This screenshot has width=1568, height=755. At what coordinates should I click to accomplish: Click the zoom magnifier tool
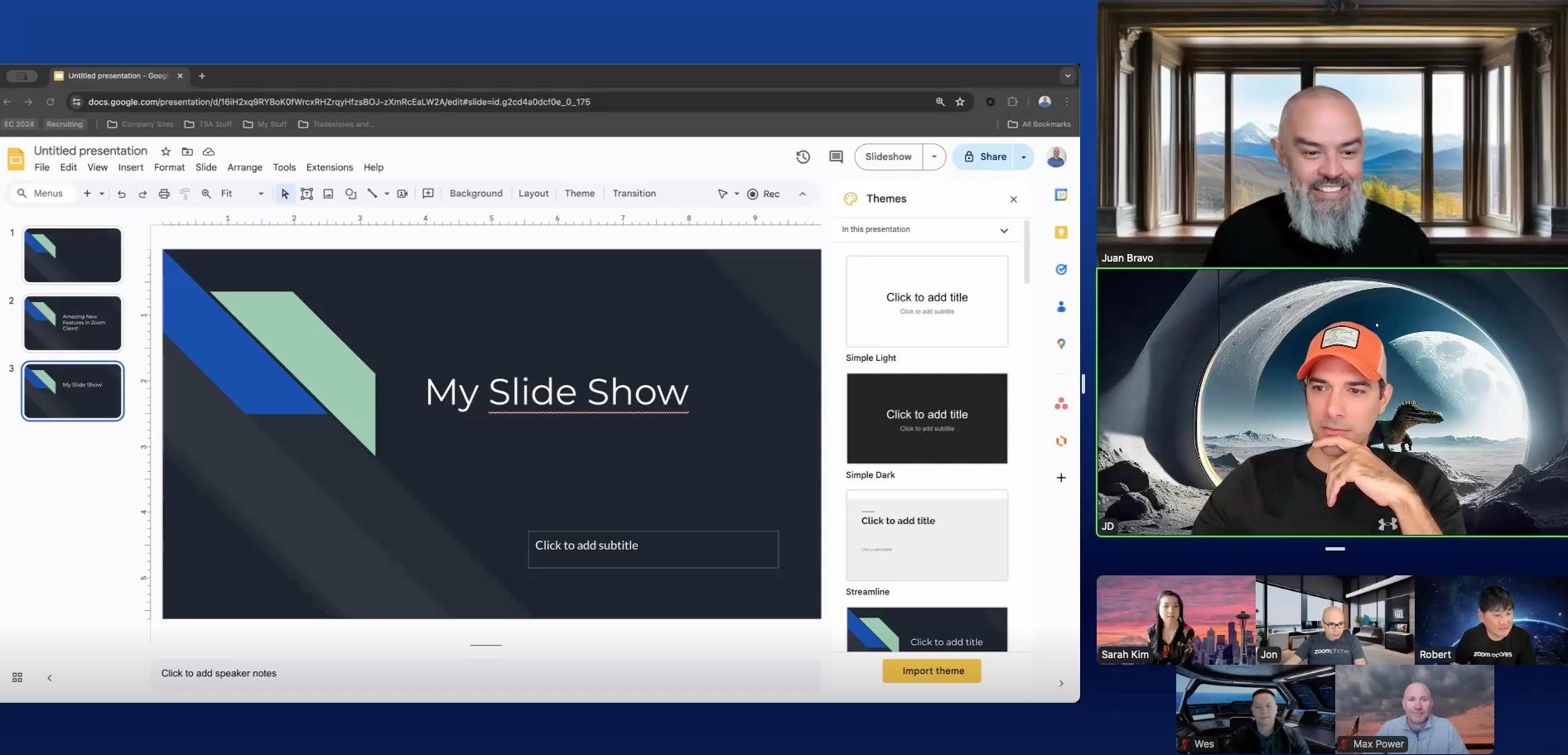coord(206,194)
